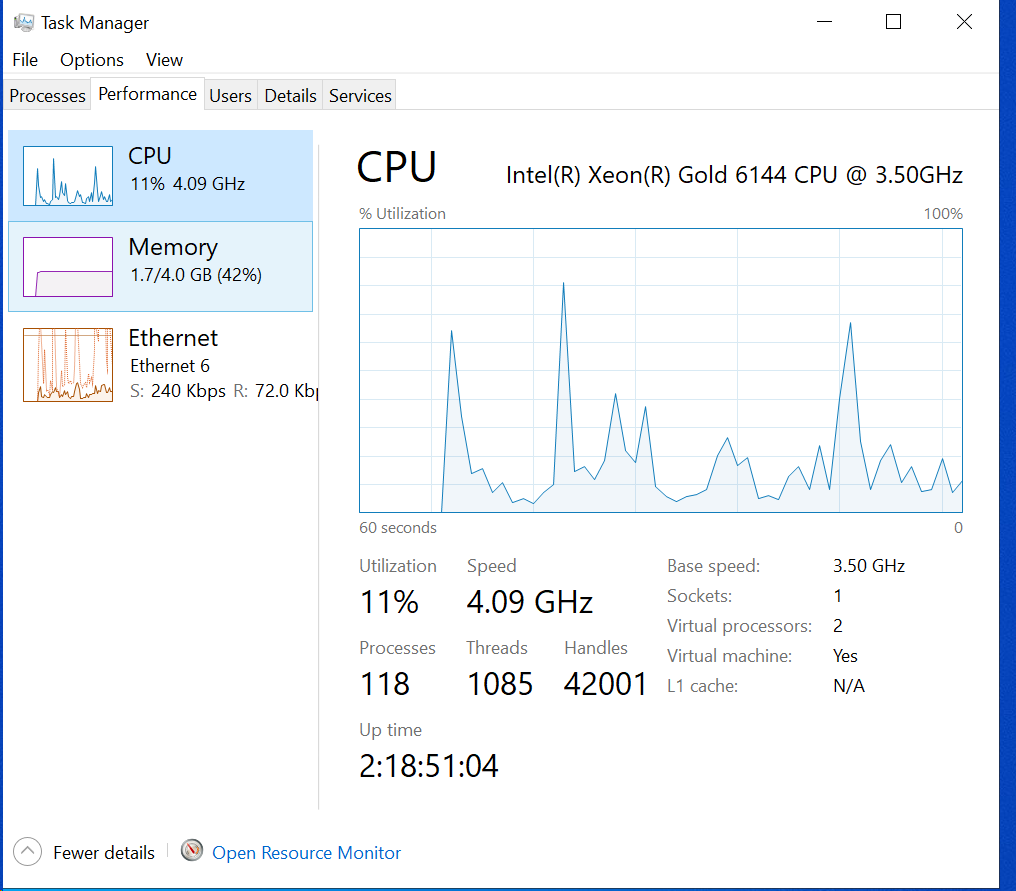The image size is (1016, 891).
Task: Switch to the Users tab
Action: [231, 95]
